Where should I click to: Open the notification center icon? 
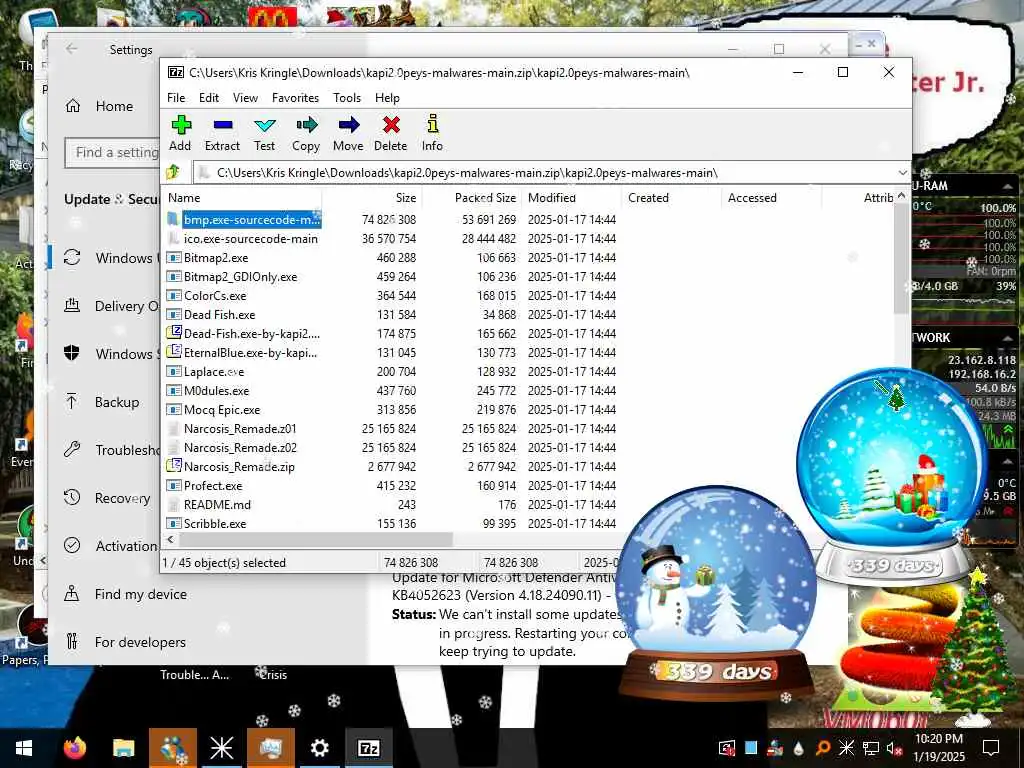(991, 748)
